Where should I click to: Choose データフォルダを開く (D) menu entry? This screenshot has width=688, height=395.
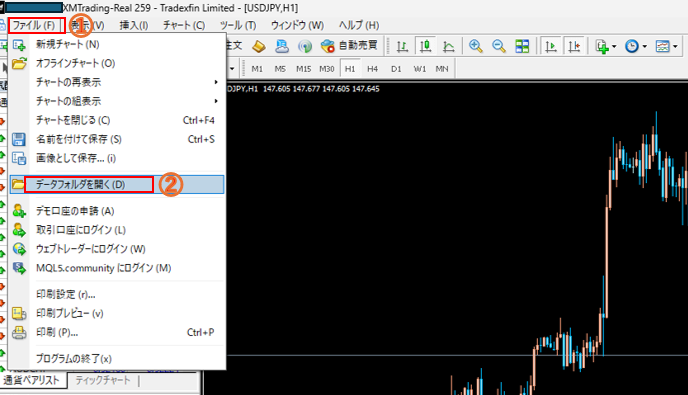coord(116,185)
